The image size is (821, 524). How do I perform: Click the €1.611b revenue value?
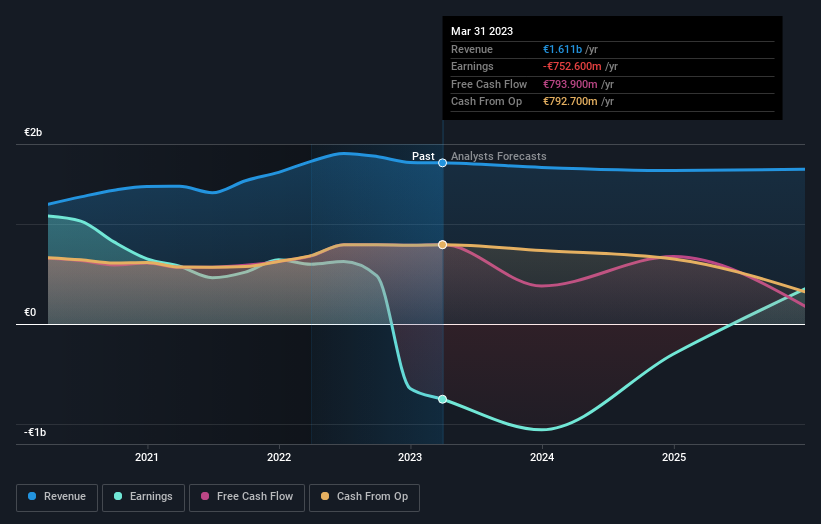[562, 49]
